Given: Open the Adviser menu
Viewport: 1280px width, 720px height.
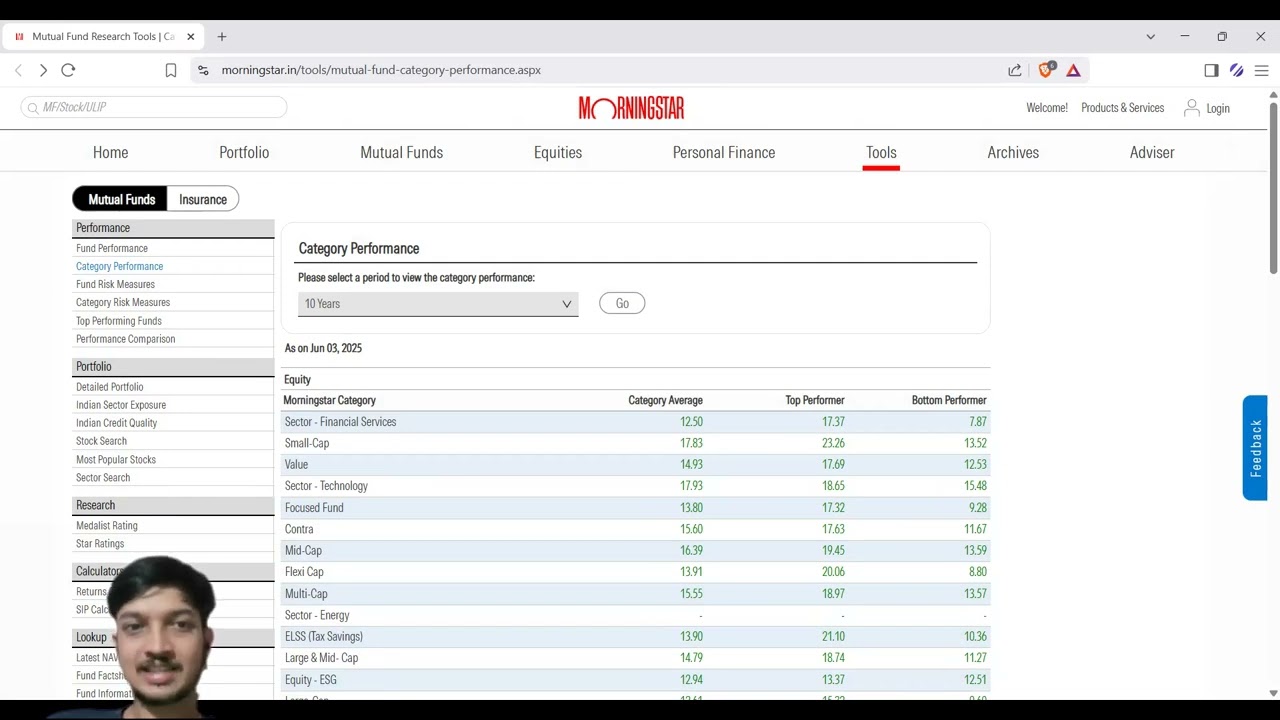Looking at the screenshot, I should [1152, 152].
